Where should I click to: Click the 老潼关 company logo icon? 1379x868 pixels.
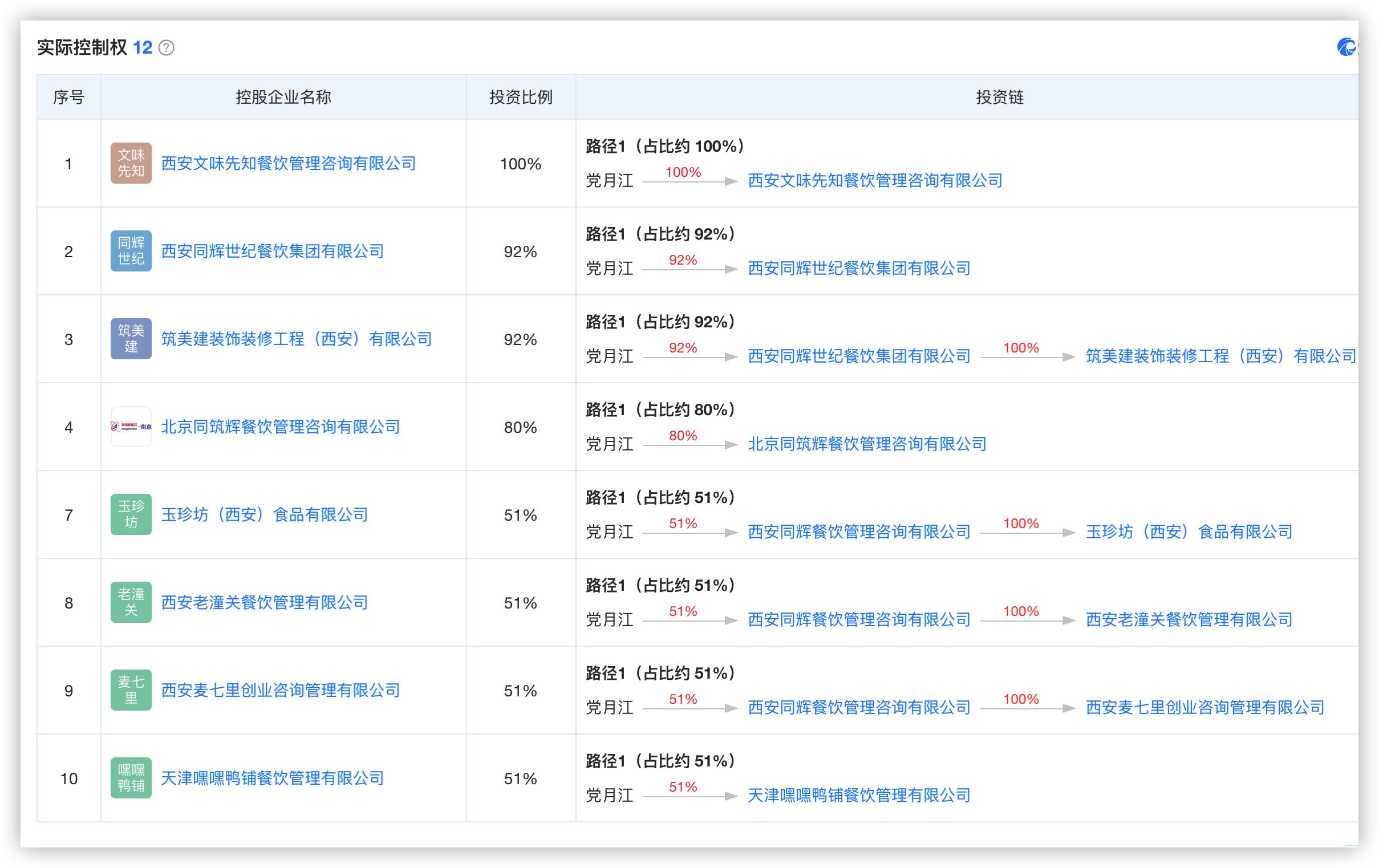coord(131,602)
